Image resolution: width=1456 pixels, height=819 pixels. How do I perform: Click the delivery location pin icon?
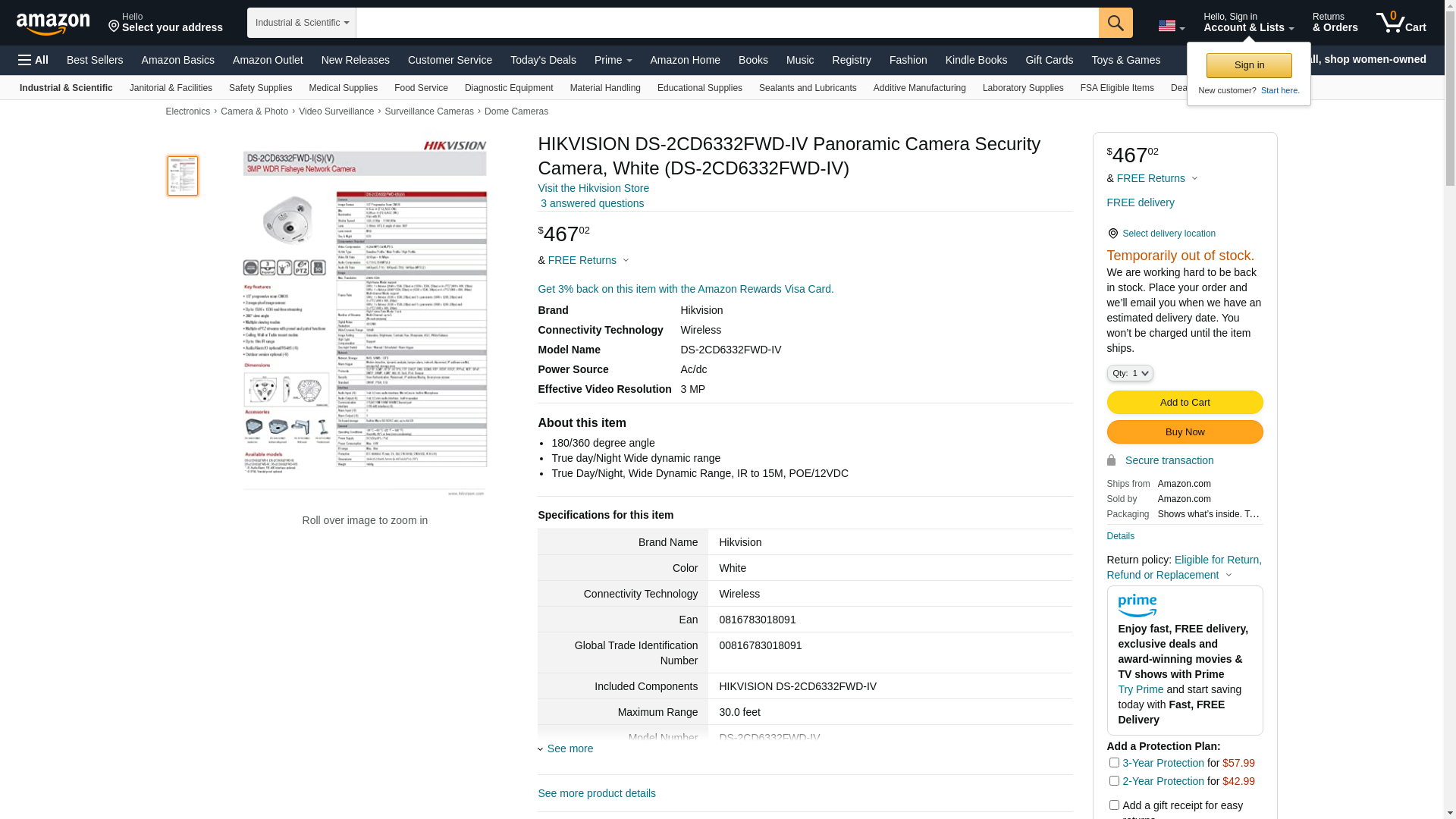1112,234
